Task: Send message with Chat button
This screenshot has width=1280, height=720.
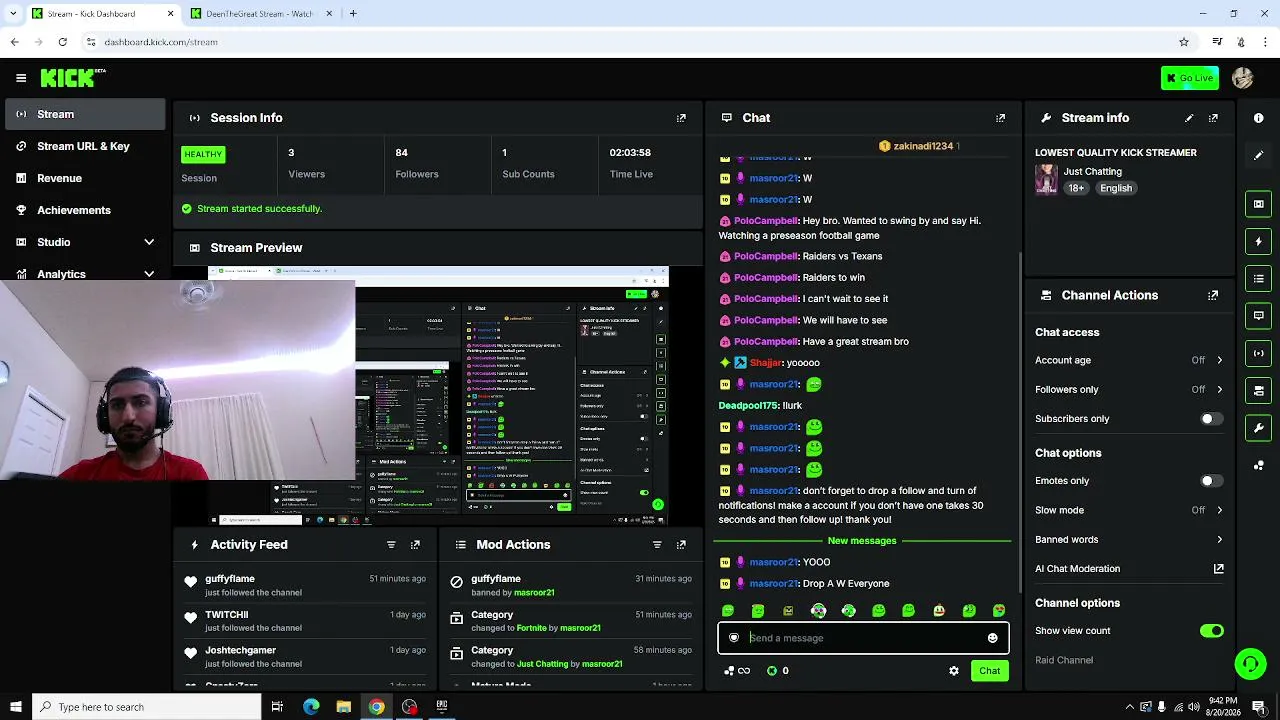Action: click(x=989, y=671)
